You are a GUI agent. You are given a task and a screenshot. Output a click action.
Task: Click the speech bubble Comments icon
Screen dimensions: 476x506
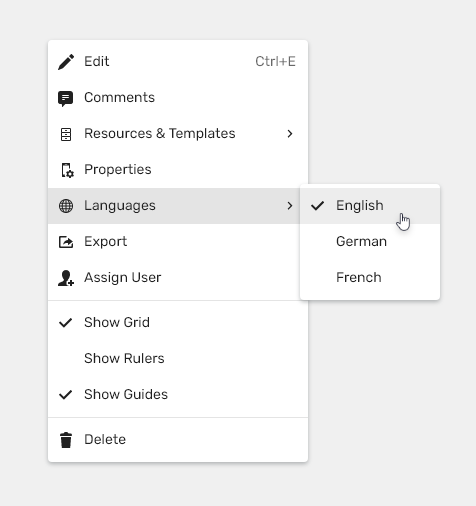(66, 98)
